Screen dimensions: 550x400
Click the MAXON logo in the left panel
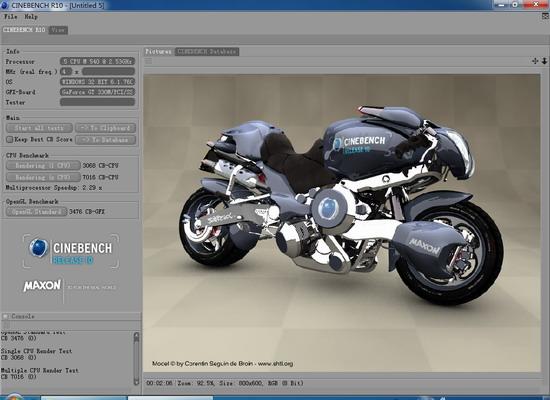(42, 286)
